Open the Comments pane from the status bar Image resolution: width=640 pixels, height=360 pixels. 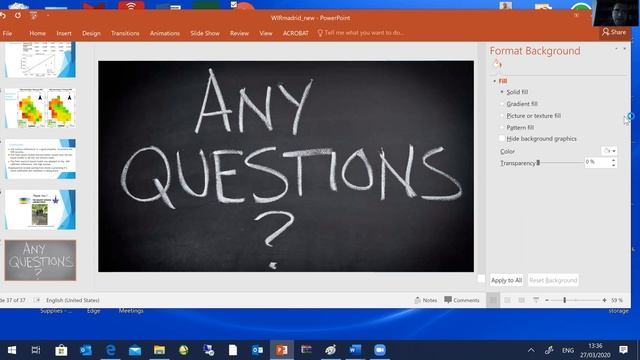coord(462,300)
